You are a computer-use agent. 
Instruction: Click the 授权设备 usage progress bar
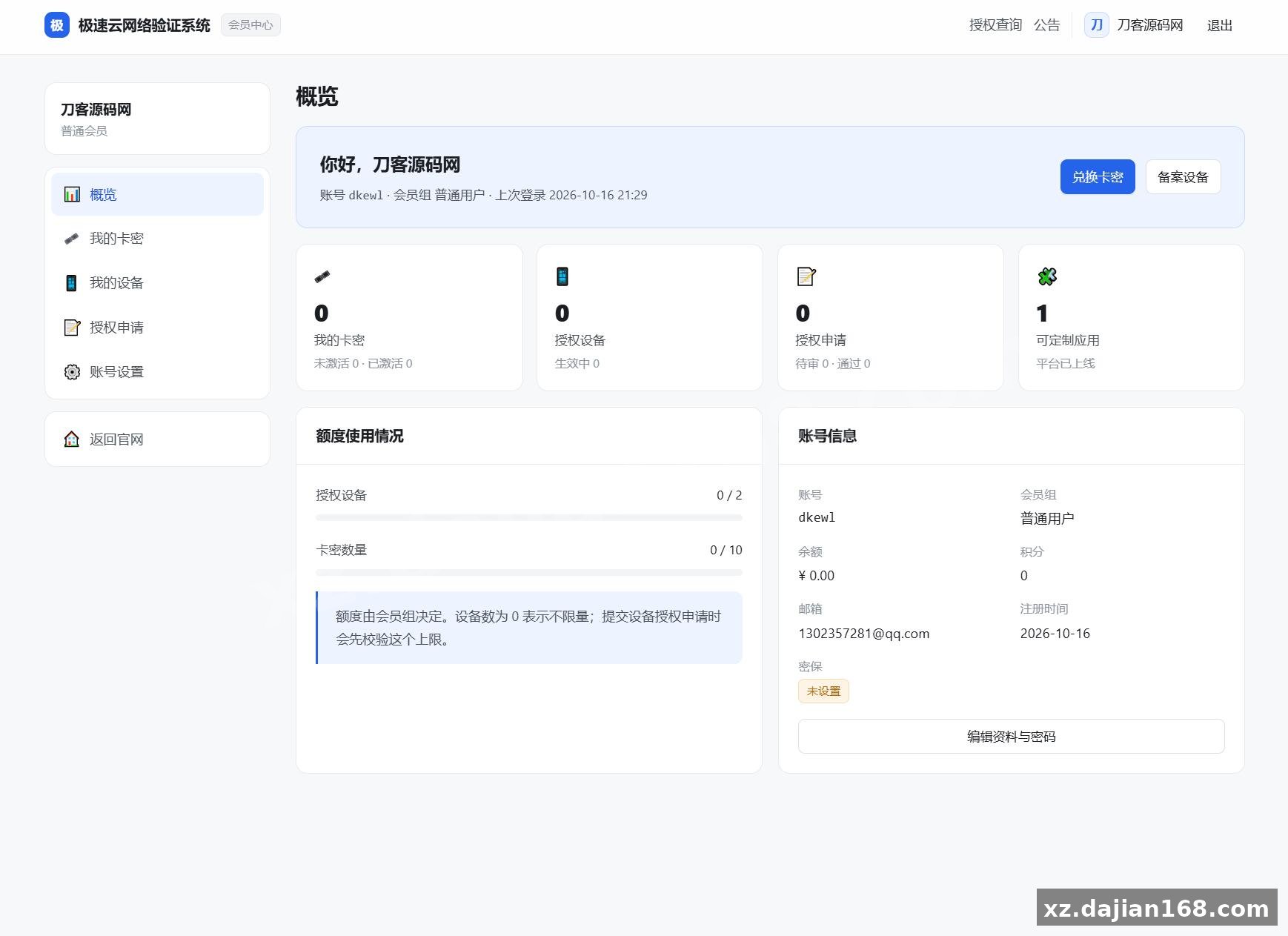[528, 517]
